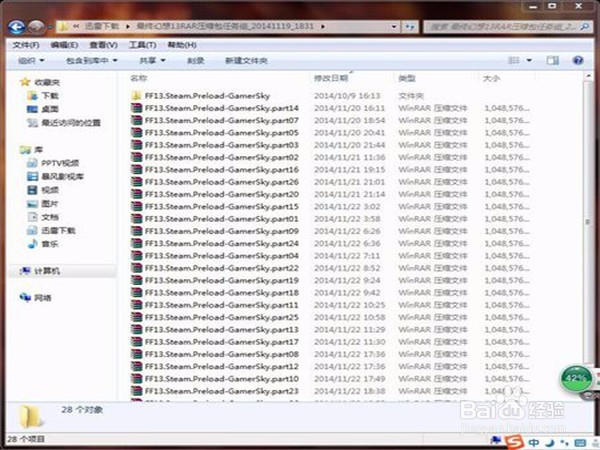Open the blue Help question mark icon
This screenshot has height=450, width=600.
[x=578, y=60]
